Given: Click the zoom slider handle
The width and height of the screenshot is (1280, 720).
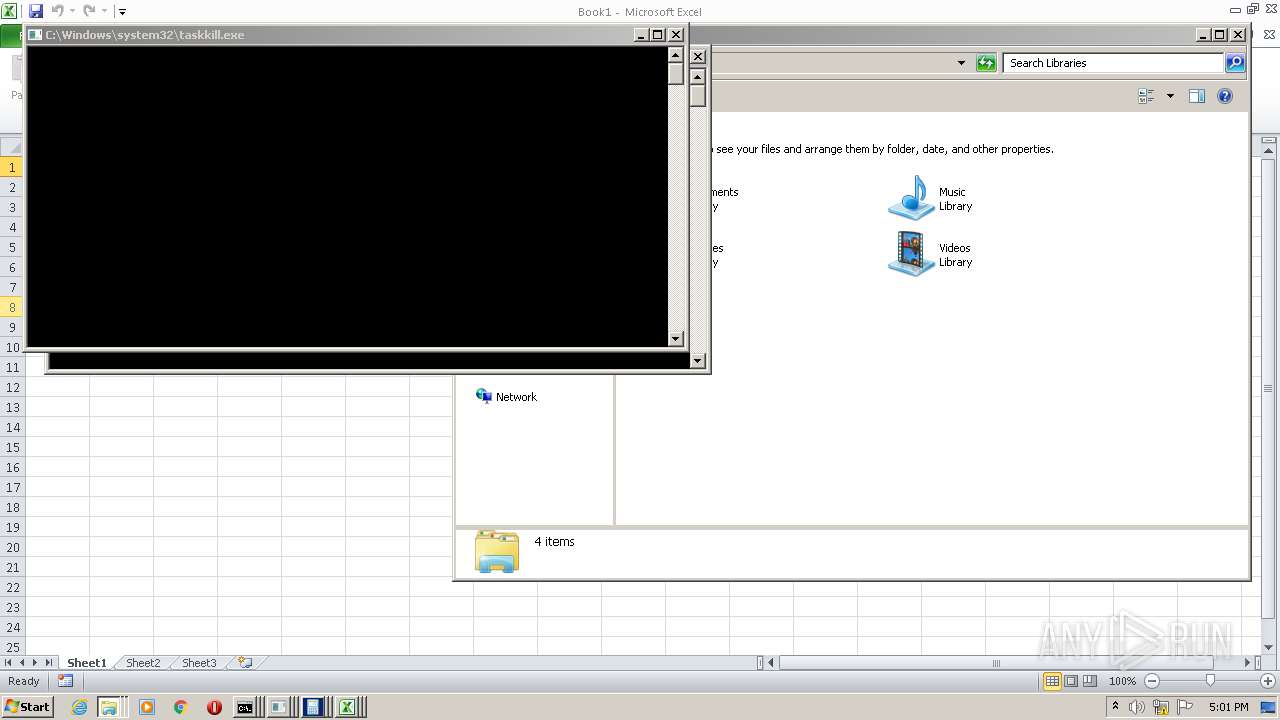Looking at the screenshot, I should tap(1210, 681).
